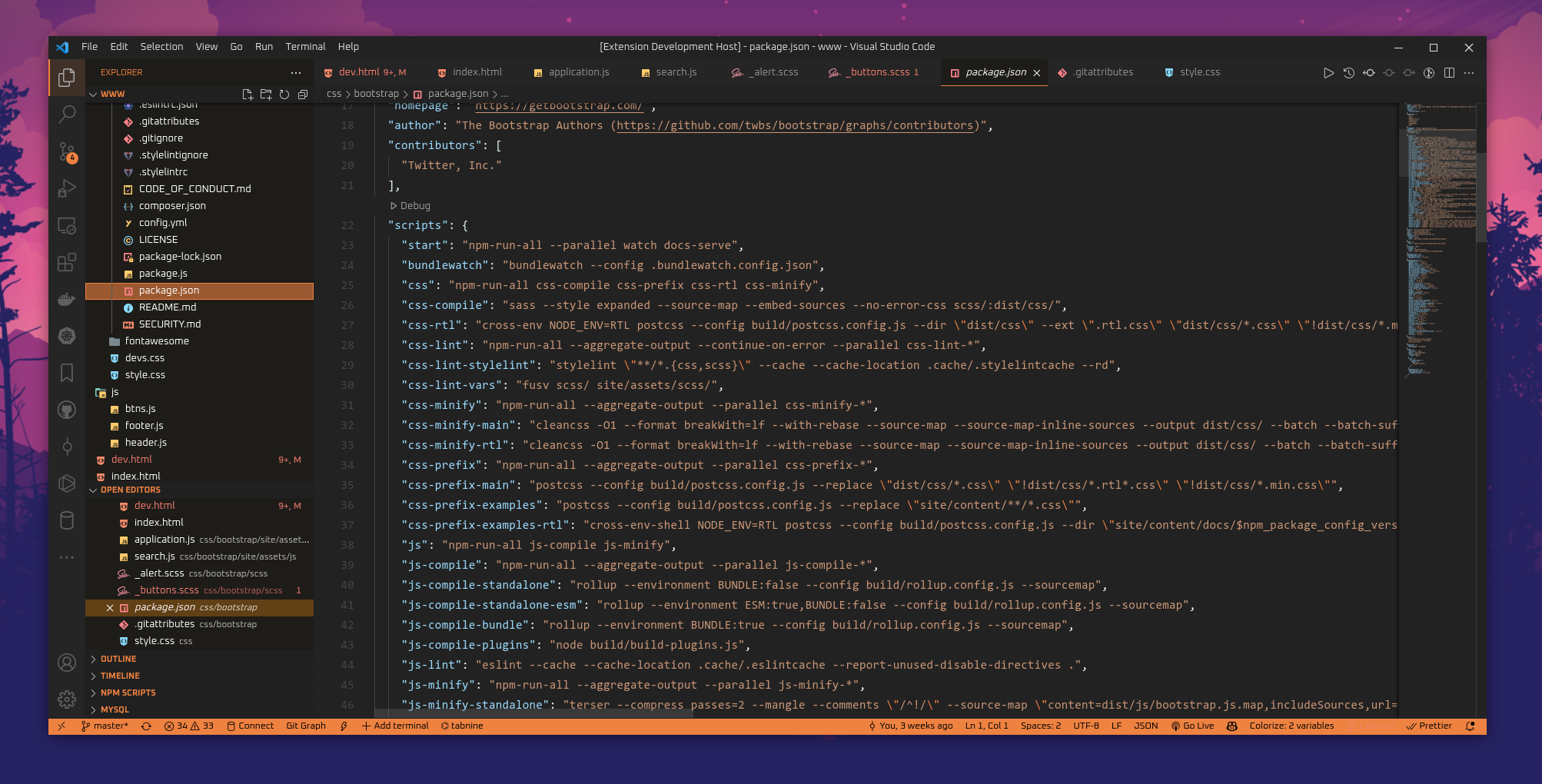Expand the Timeline section
Image resolution: width=1542 pixels, height=784 pixels.
click(x=120, y=676)
